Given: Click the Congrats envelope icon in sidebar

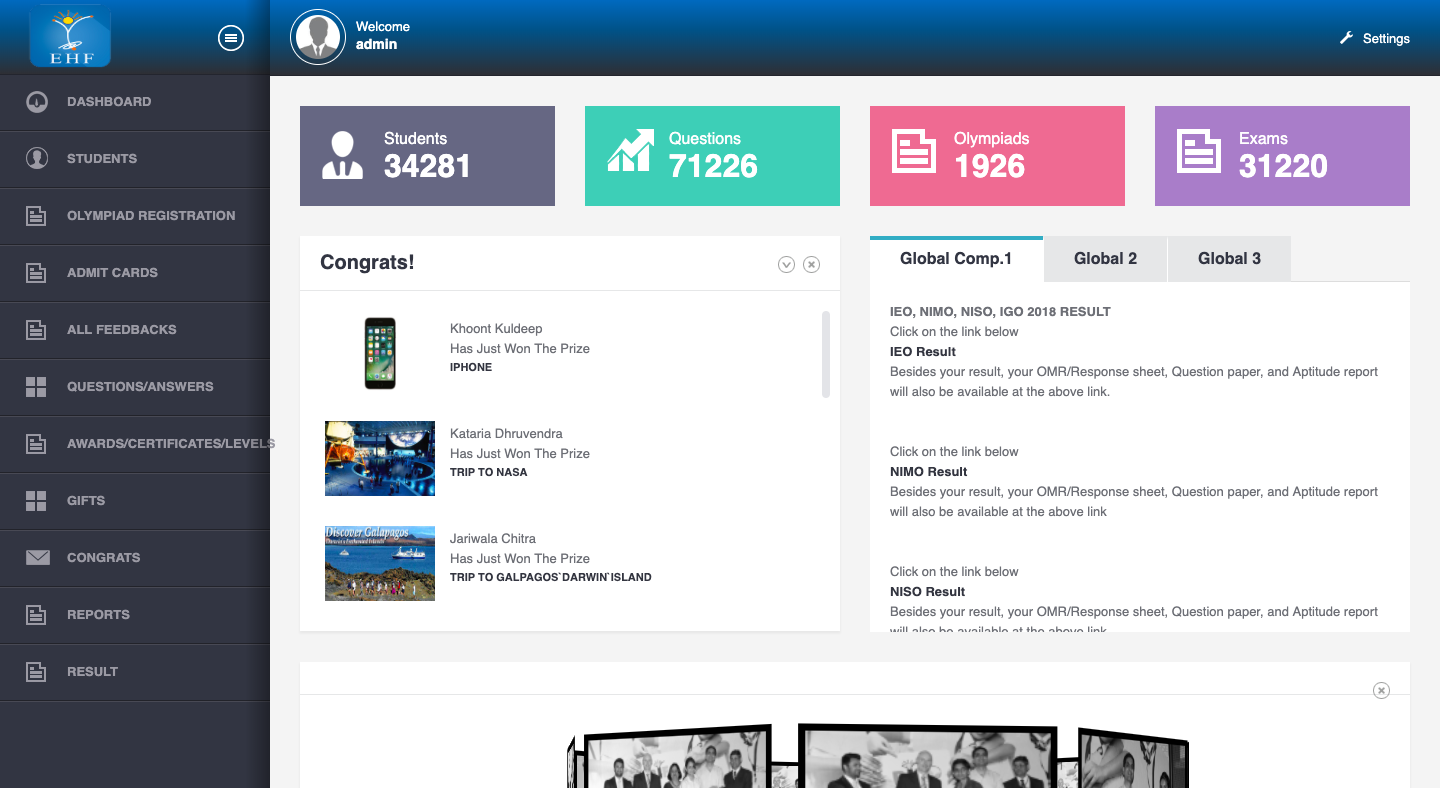Looking at the screenshot, I should [x=37, y=558].
